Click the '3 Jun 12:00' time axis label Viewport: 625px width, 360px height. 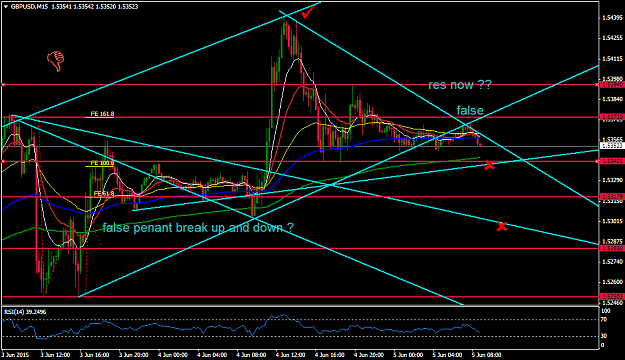[x=55, y=355]
